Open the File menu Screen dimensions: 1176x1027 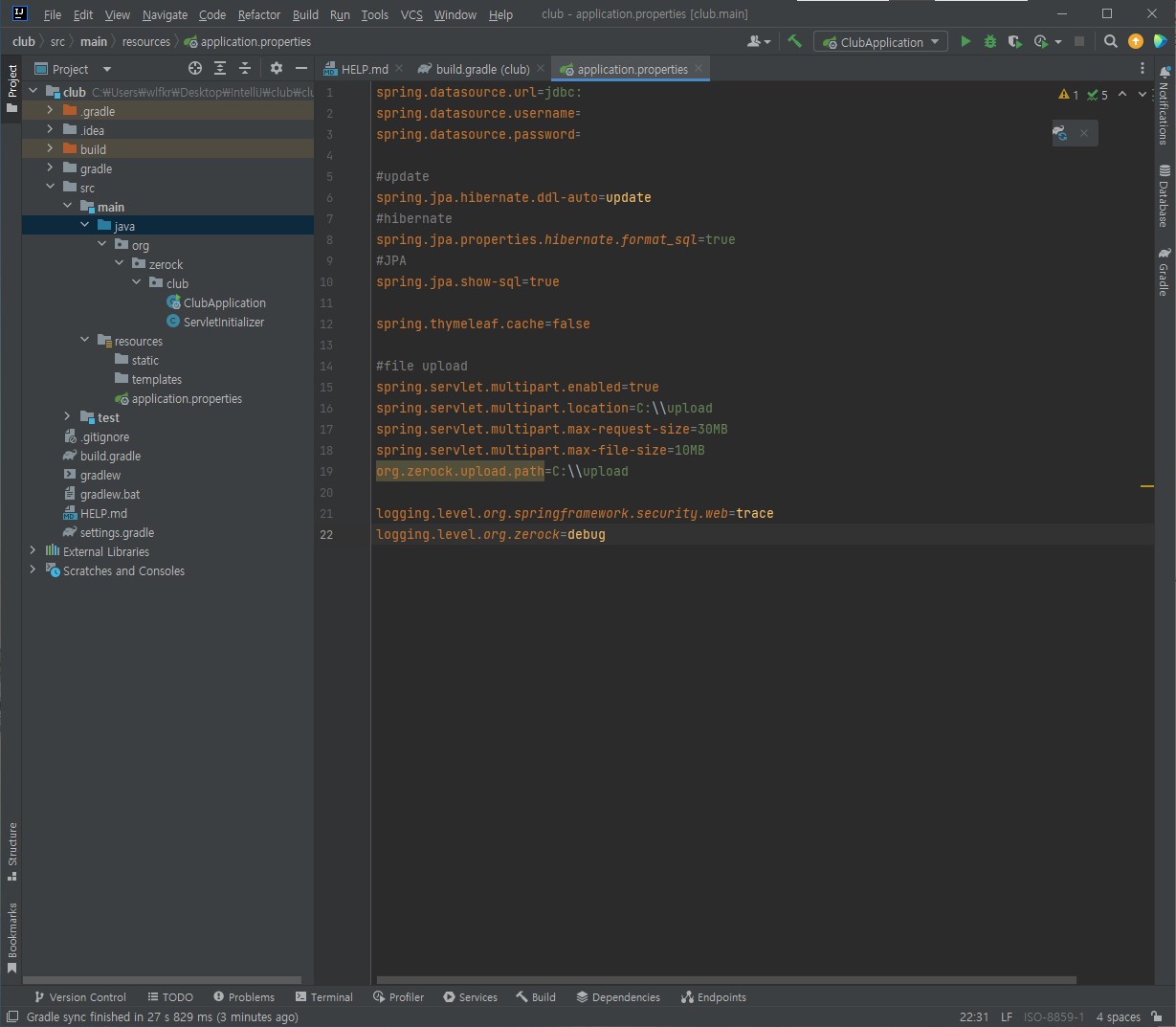pyautogui.click(x=53, y=14)
